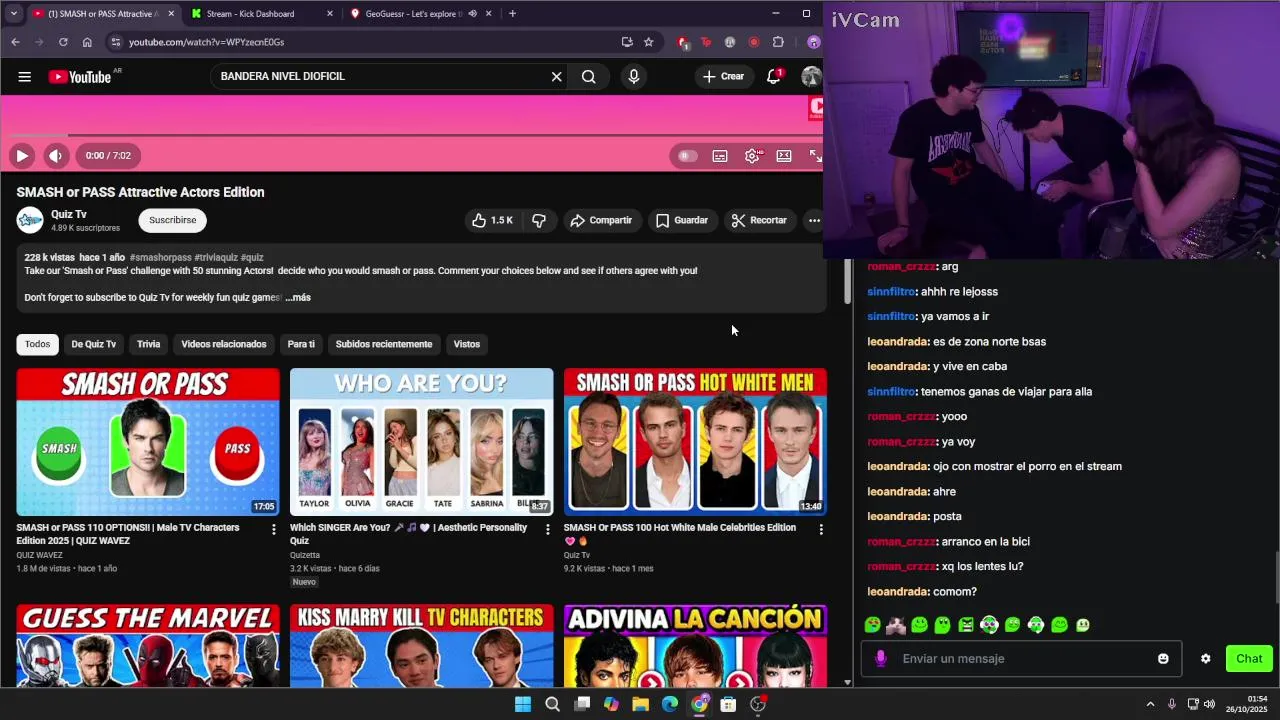Open the #smashorpass hashtag link

[160, 257]
